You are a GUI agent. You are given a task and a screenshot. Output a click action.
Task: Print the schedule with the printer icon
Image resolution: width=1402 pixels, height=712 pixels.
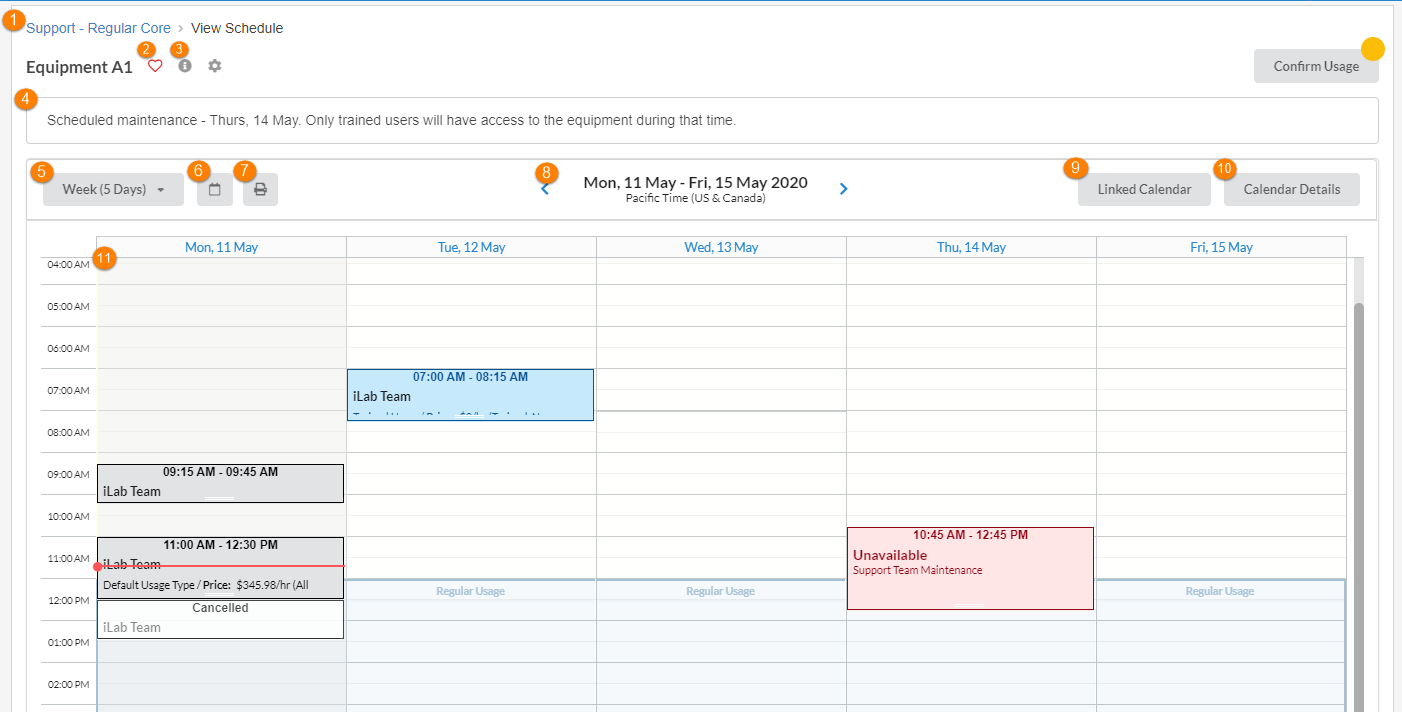point(260,189)
